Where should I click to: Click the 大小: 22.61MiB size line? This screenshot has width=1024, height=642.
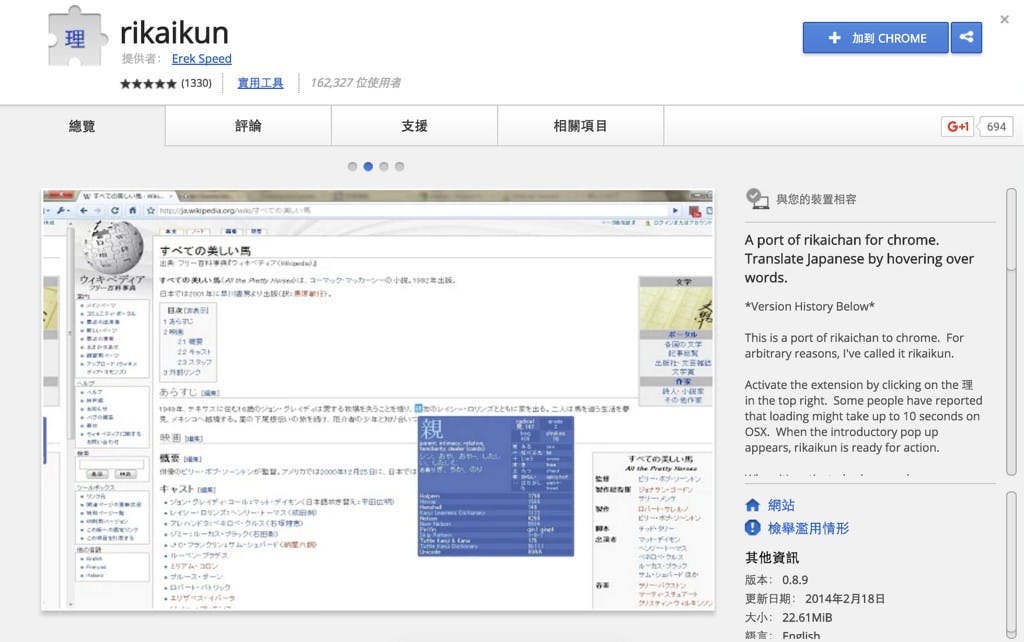(x=789, y=618)
